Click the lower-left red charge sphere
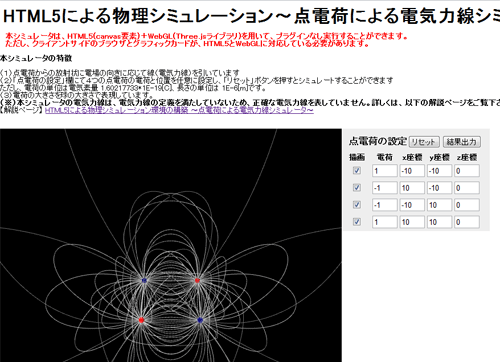Viewport: 500px width, 362px height. [x=141, y=320]
